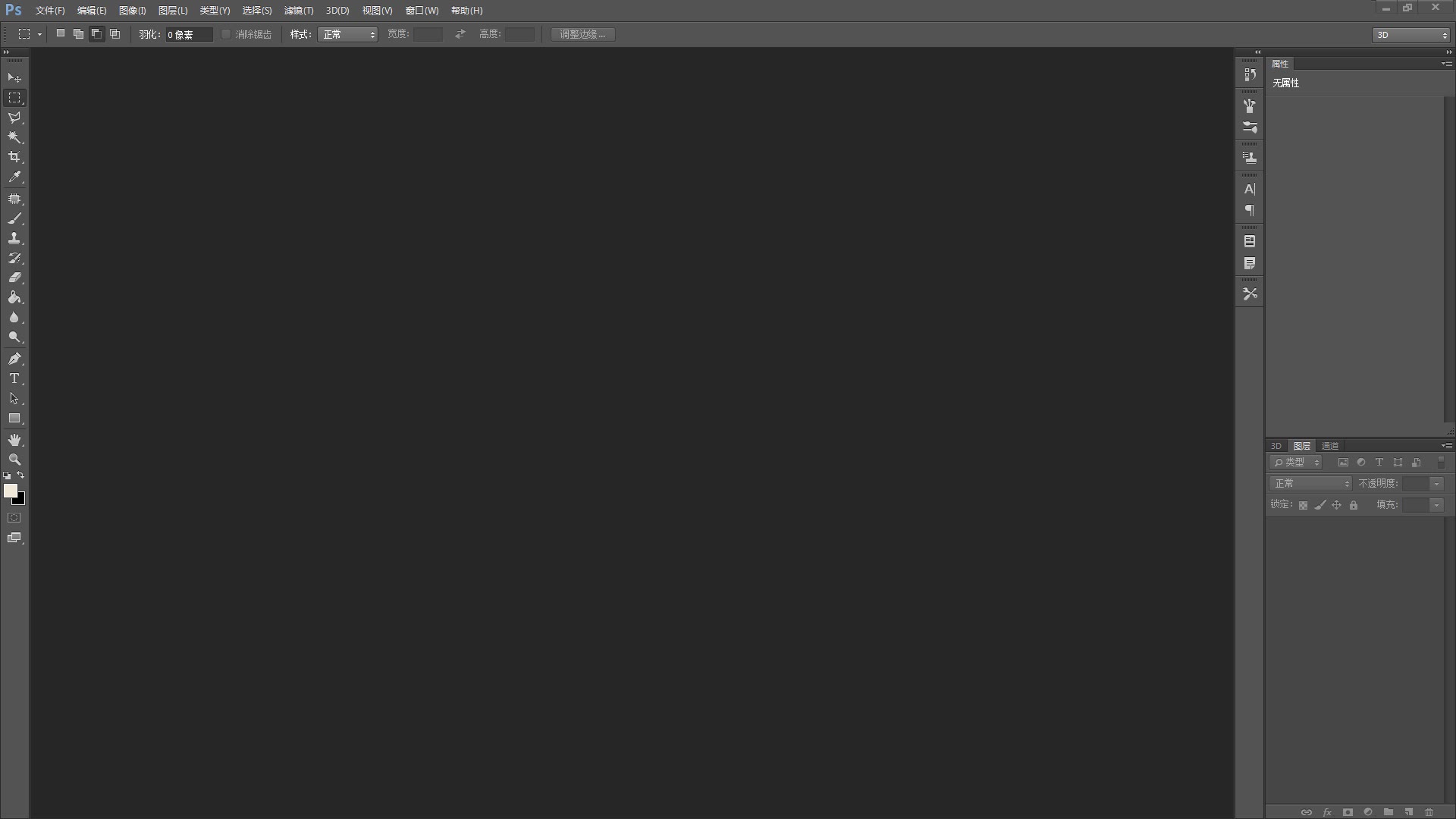Select the Zoom tool
Image resolution: width=1456 pixels, height=819 pixels.
pyautogui.click(x=14, y=459)
